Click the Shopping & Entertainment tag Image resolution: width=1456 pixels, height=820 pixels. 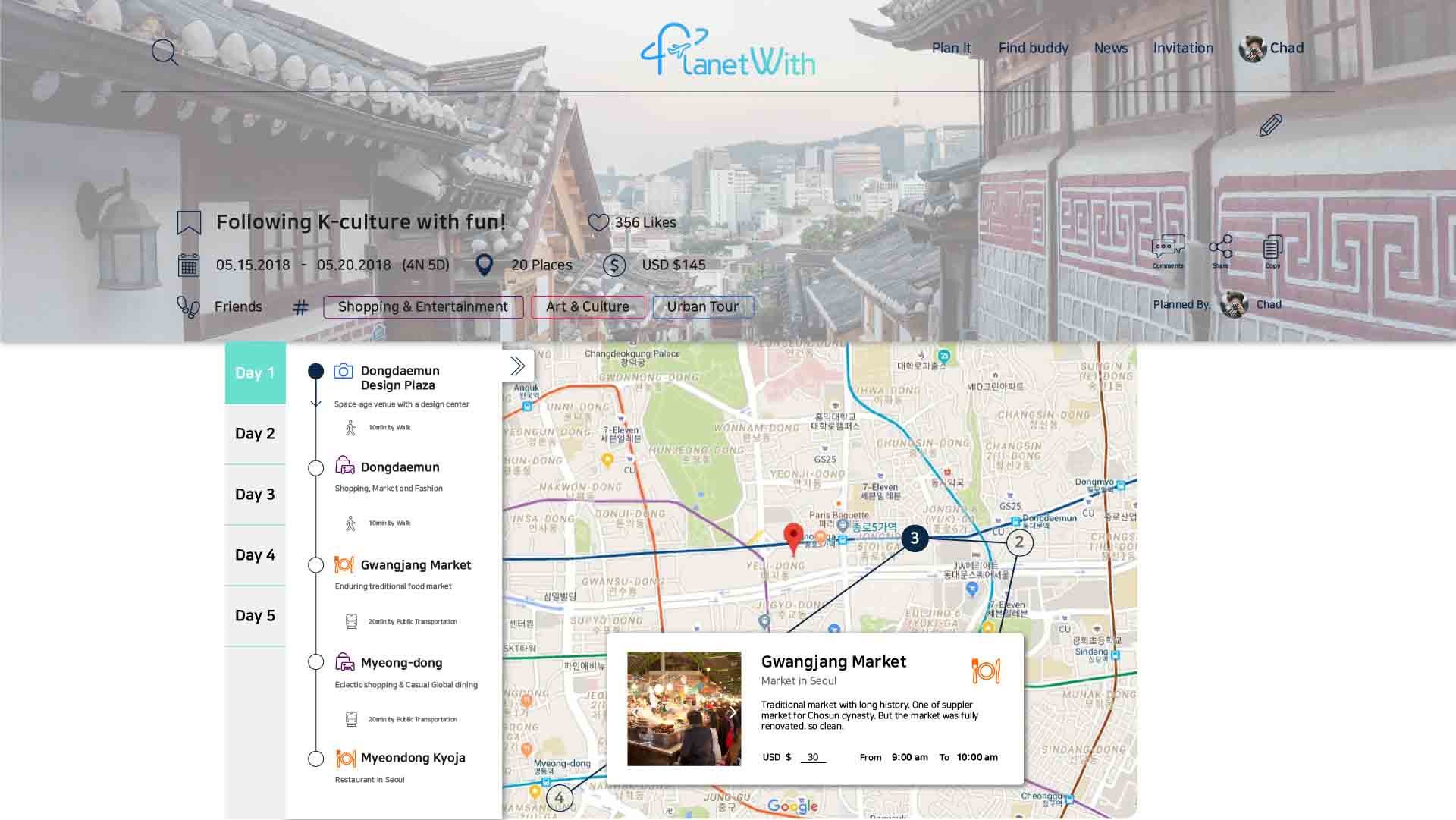coord(423,307)
